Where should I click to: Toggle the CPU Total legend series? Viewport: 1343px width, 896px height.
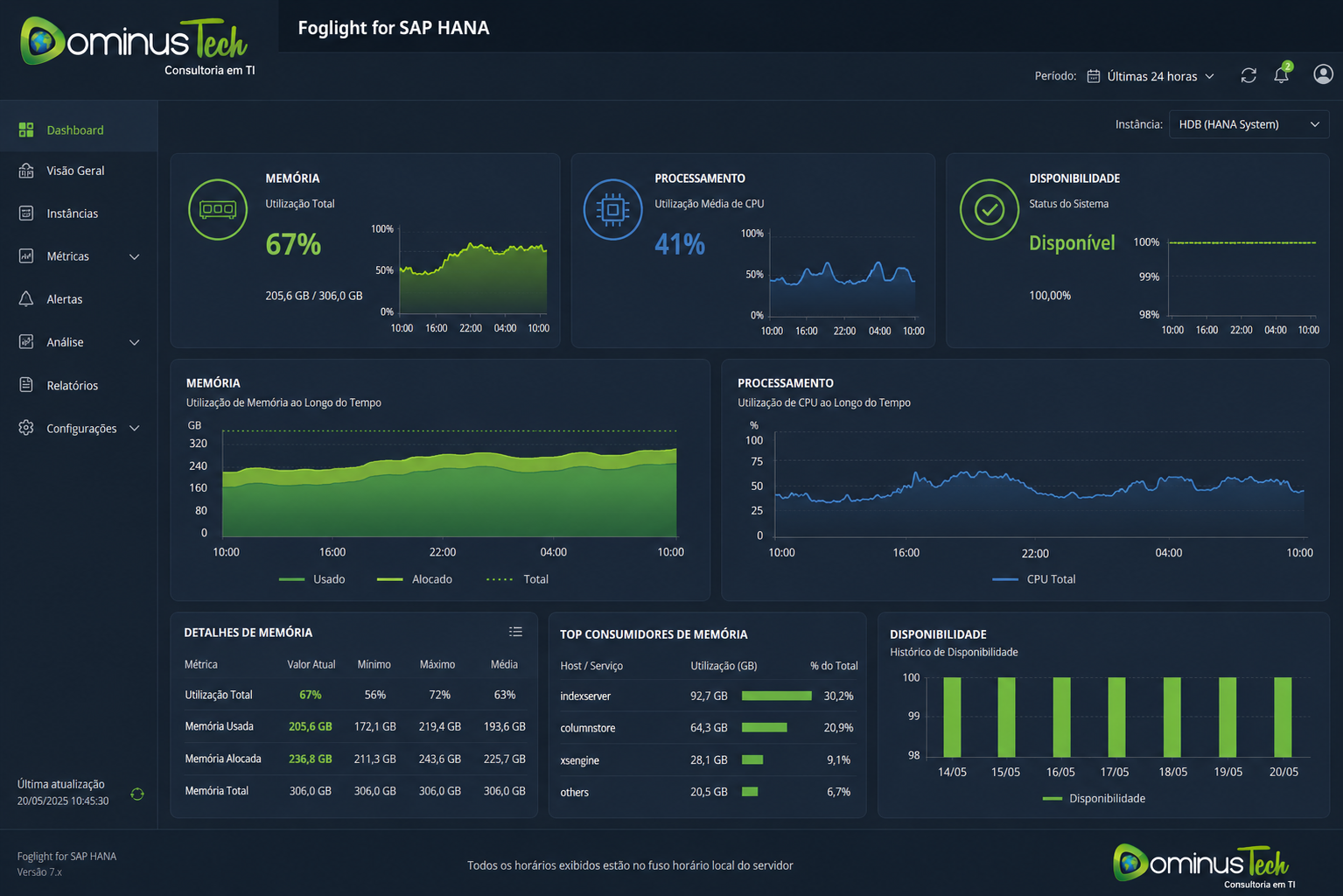[x=1034, y=579]
